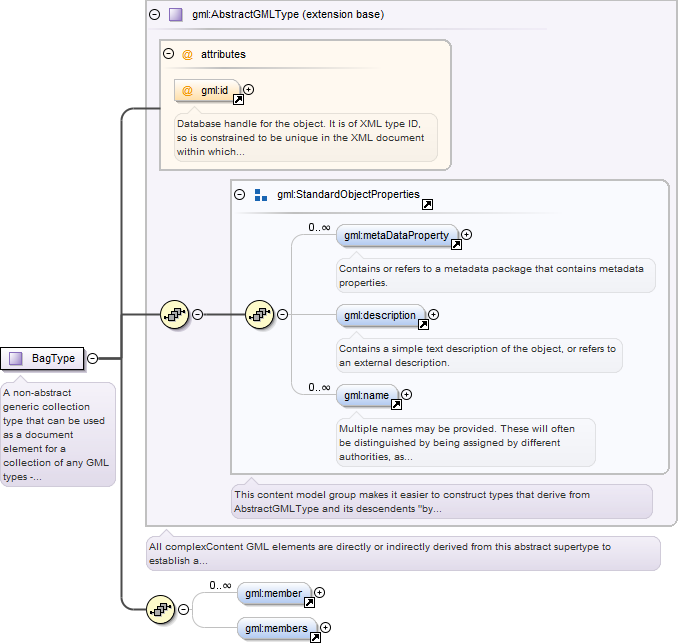Click the reference arrow icon on gml:StandardObjectProperties
679x644 pixels.
[x=427, y=204]
